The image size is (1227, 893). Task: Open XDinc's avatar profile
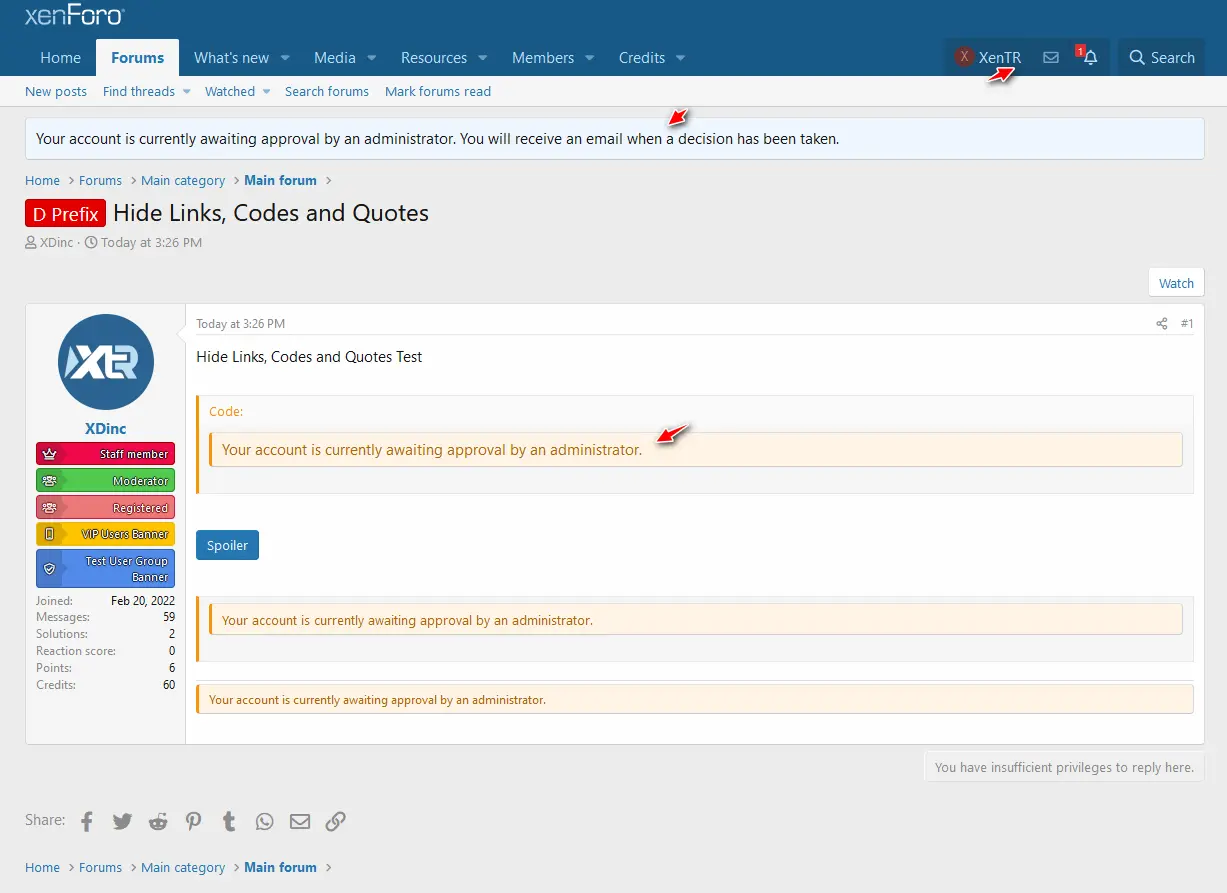pyautogui.click(x=106, y=362)
